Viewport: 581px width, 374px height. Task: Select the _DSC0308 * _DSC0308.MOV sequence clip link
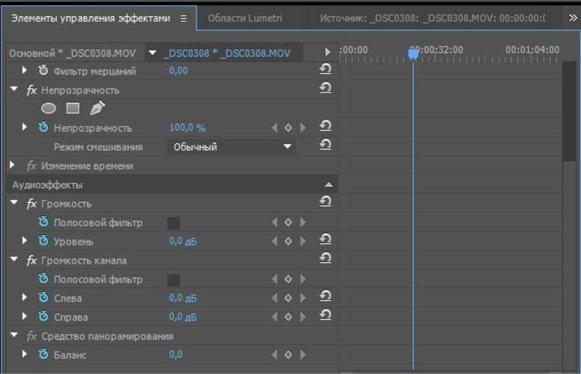[x=227, y=53]
